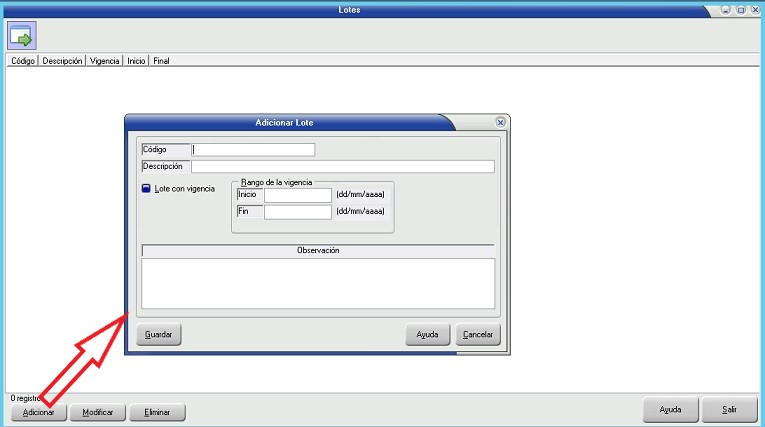
Task: Focus the Descripción input field
Action: tap(342, 167)
